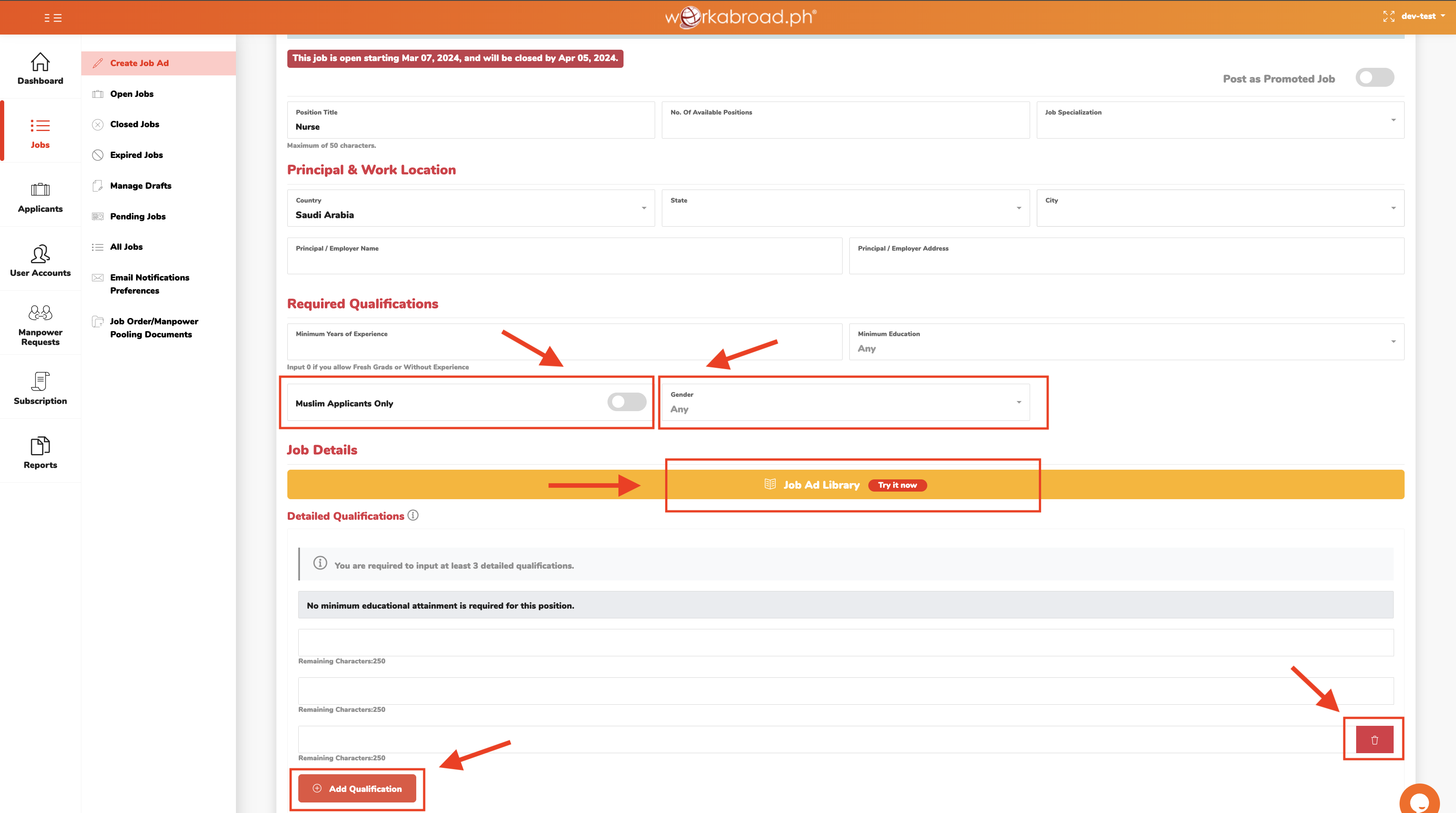Click the fullscreen expand icon
1456x813 pixels.
click(1388, 16)
